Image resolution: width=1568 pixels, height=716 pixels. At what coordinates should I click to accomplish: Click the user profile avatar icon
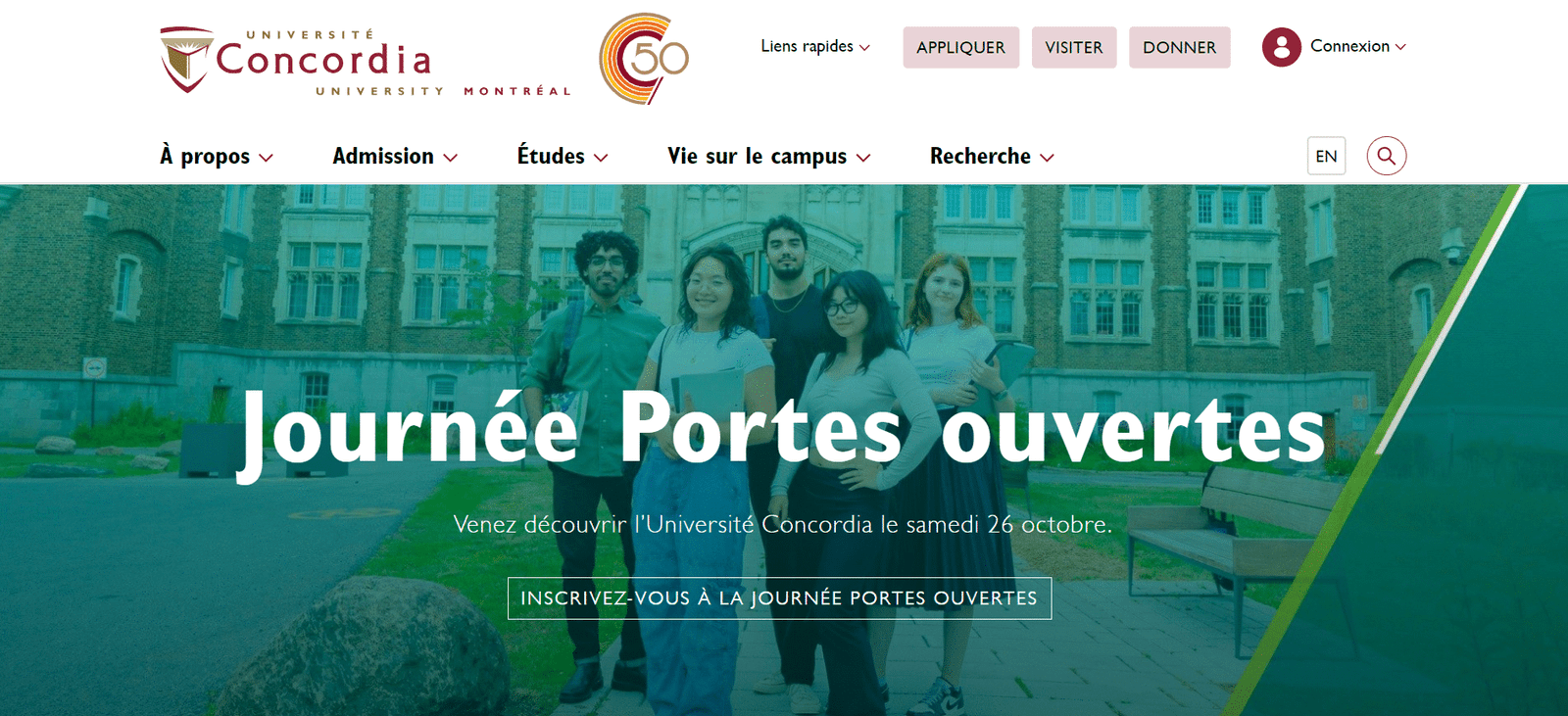tap(1281, 47)
